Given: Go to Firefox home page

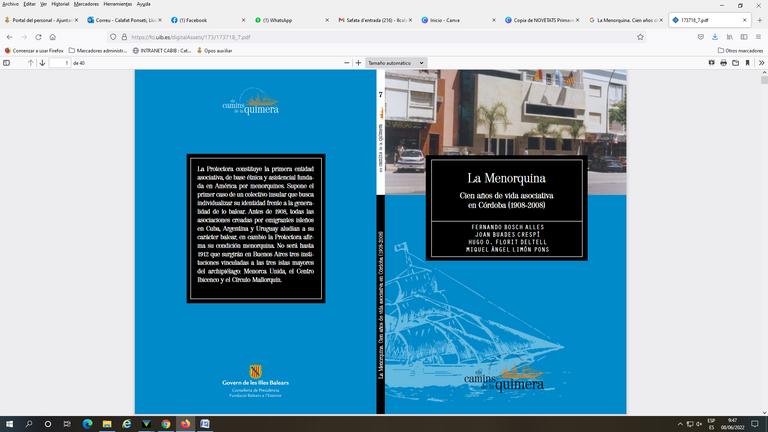Looking at the screenshot, I should (x=52, y=37).
